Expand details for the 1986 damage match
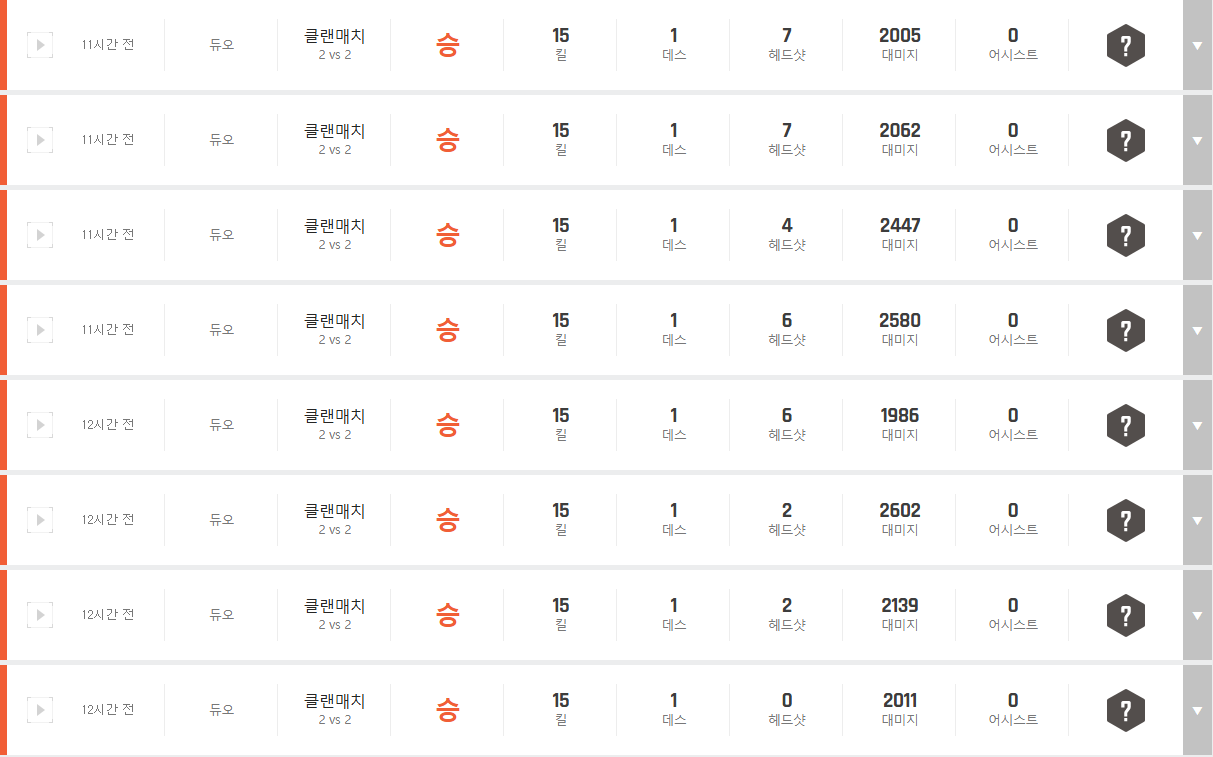This screenshot has width=1213, height=757. (1197, 426)
